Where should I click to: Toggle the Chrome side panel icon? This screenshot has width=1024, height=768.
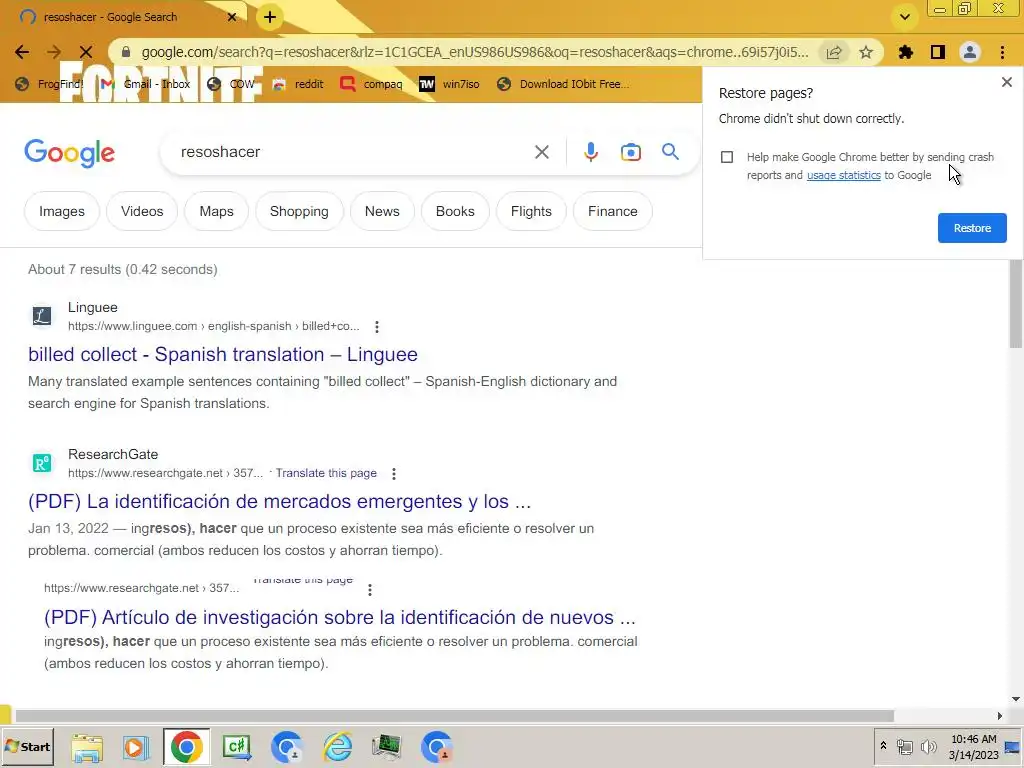pos(938,52)
